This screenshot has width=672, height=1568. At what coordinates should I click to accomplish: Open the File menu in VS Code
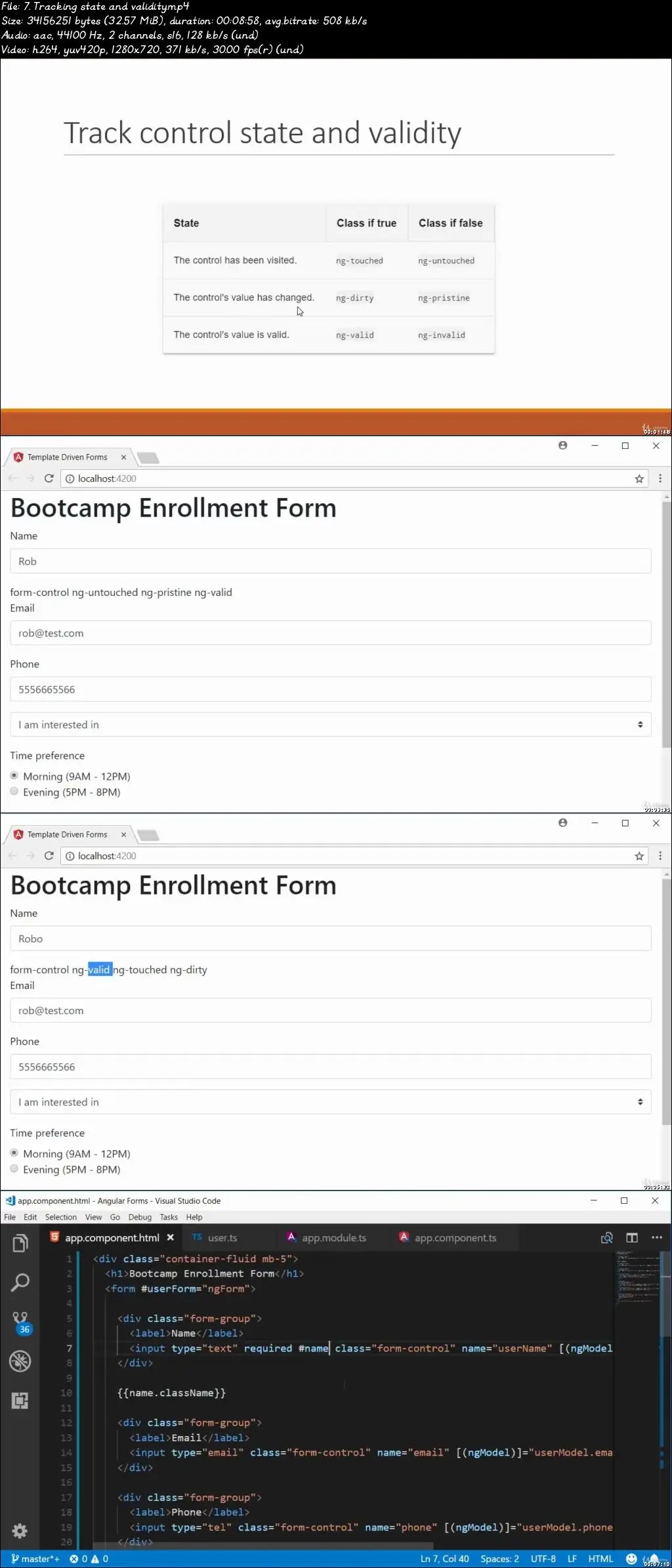coord(10,1218)
